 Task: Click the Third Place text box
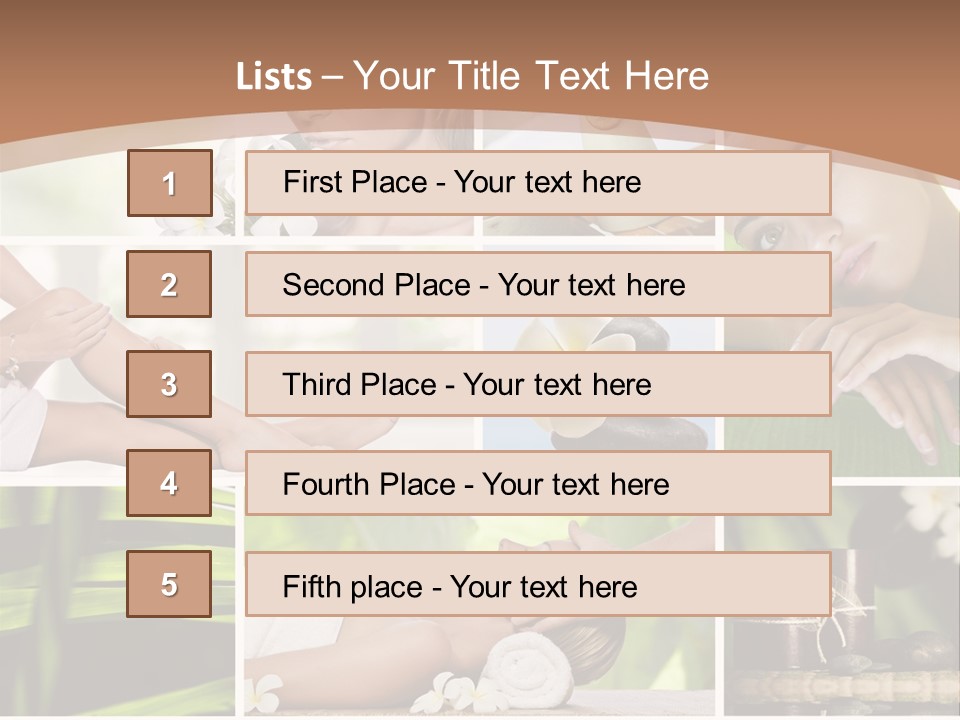pos(538,384)
